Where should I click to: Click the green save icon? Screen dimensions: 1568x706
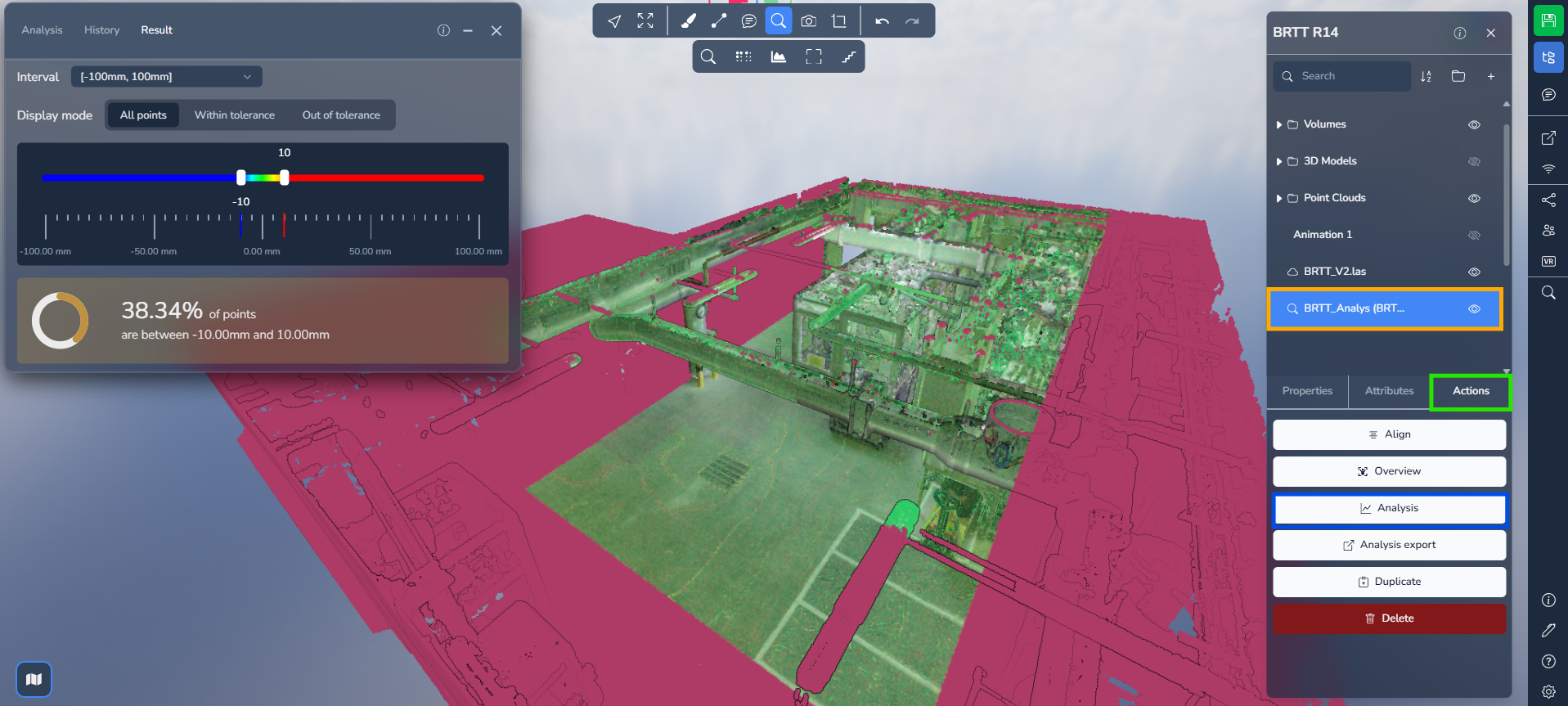click(x=1548, y=20)
